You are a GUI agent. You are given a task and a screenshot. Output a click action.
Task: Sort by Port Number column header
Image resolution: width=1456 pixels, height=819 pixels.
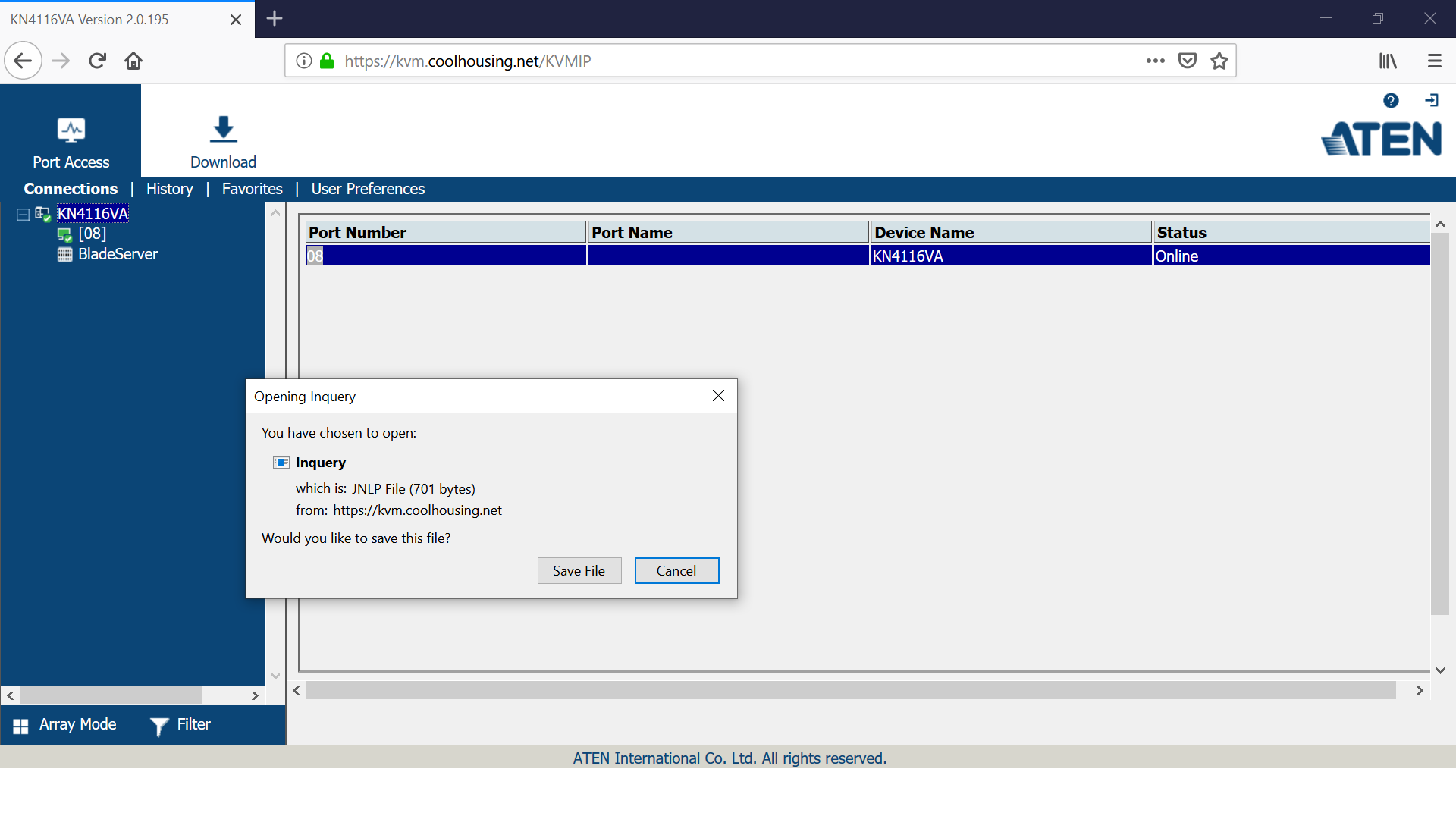pos(446,232)
